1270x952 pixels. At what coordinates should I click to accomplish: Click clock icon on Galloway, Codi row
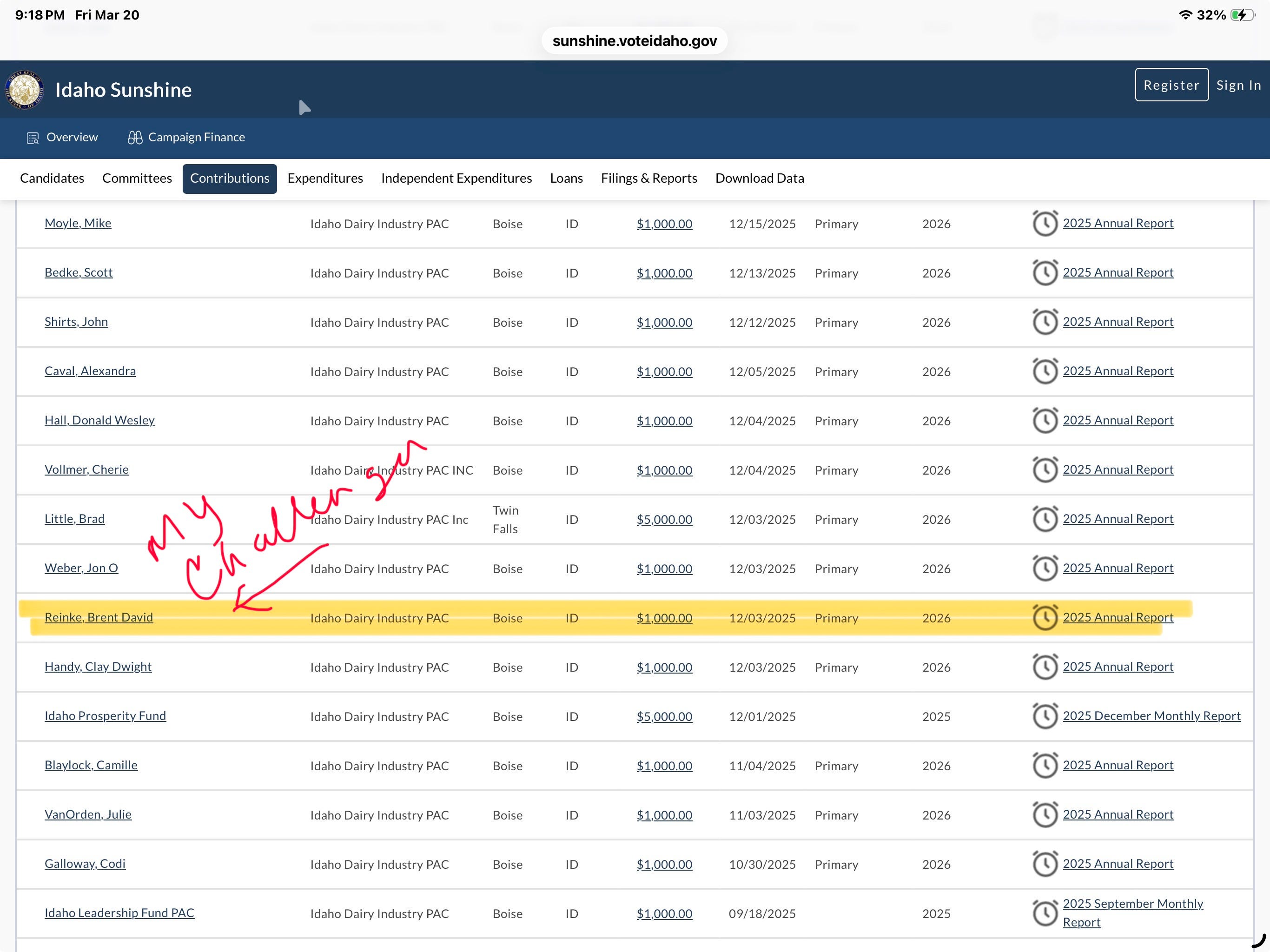click(1045, 864)
